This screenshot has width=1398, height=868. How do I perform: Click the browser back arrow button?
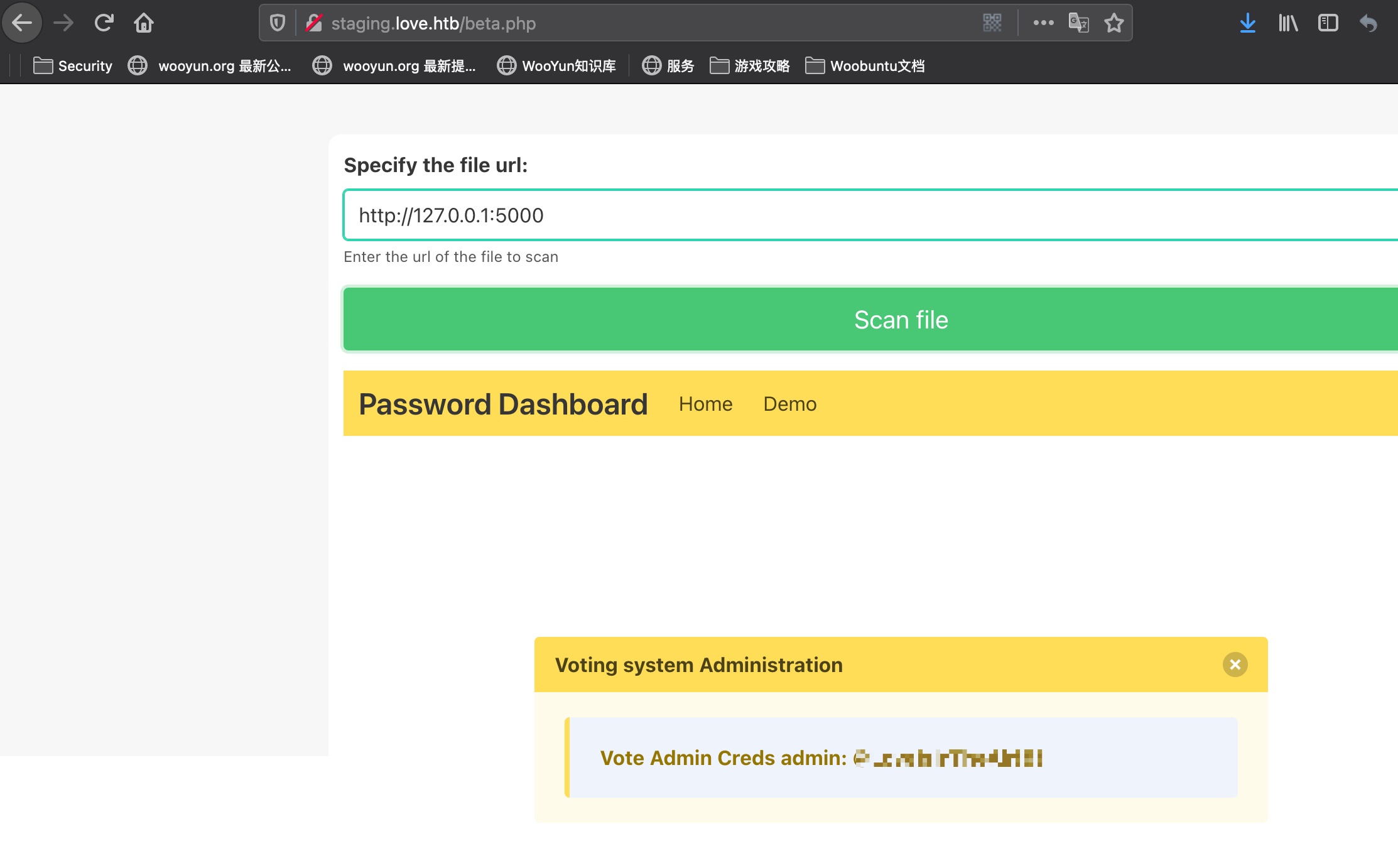coord(22,23)
